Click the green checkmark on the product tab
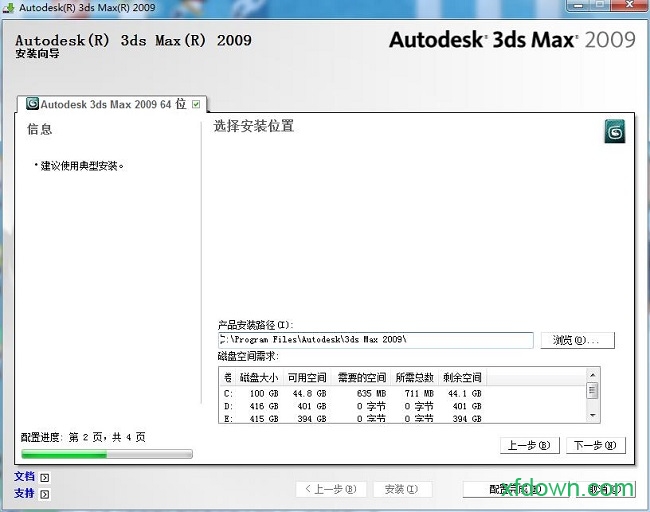This screenshot has height=512, width=650. (196, 104)
